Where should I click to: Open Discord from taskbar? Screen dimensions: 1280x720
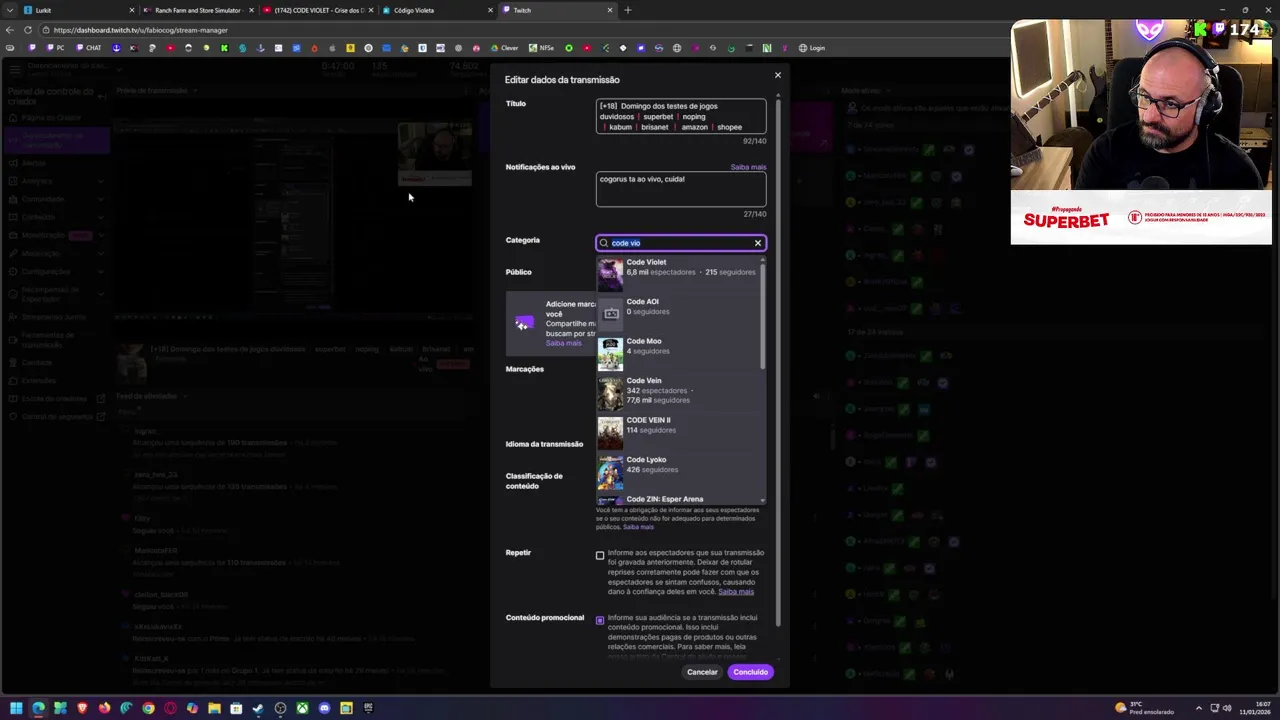coord(324,709)
